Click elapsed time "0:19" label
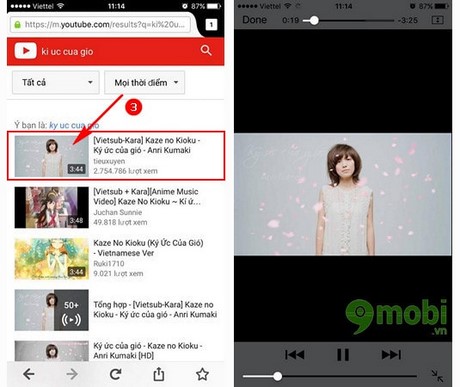This screenshot has width=460, height=387. (x=291, y=20)
